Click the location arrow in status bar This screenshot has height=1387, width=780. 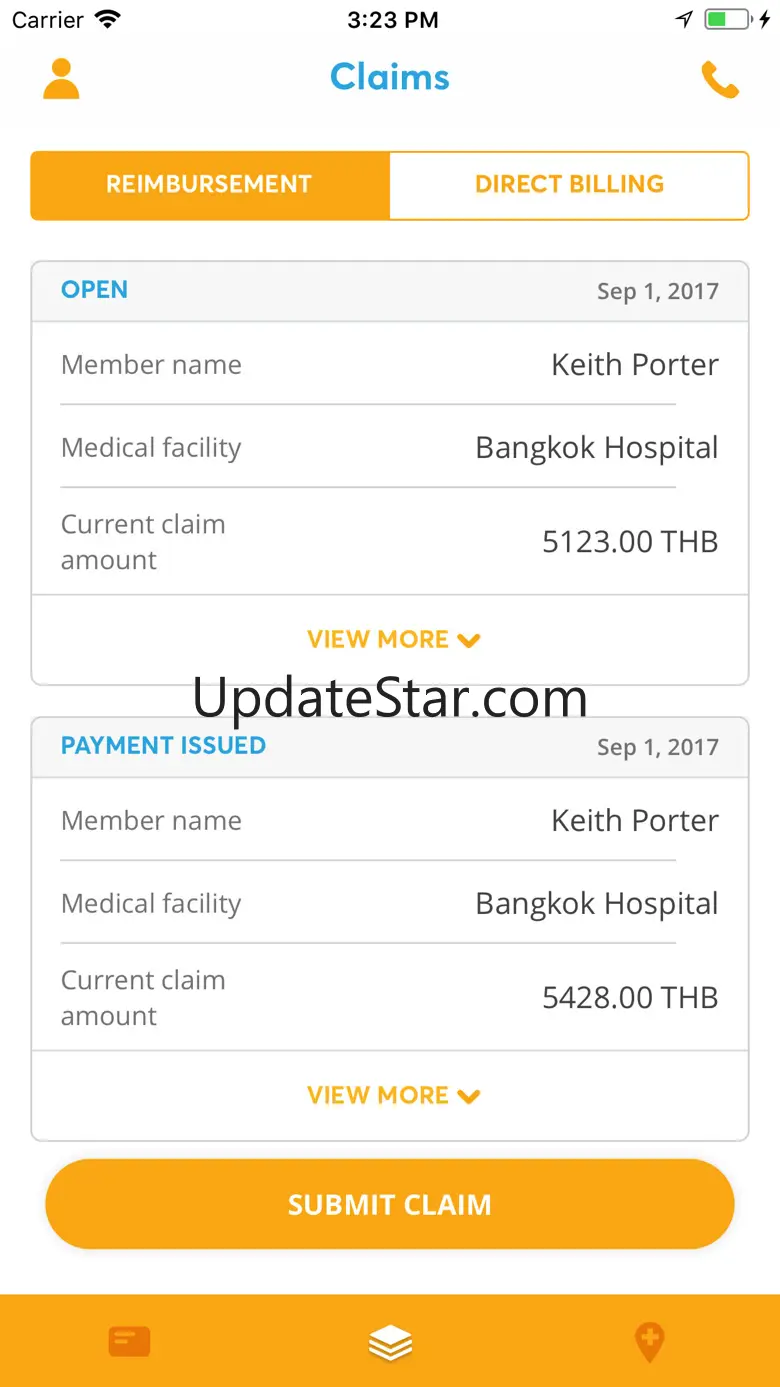[x=684, y=19]
